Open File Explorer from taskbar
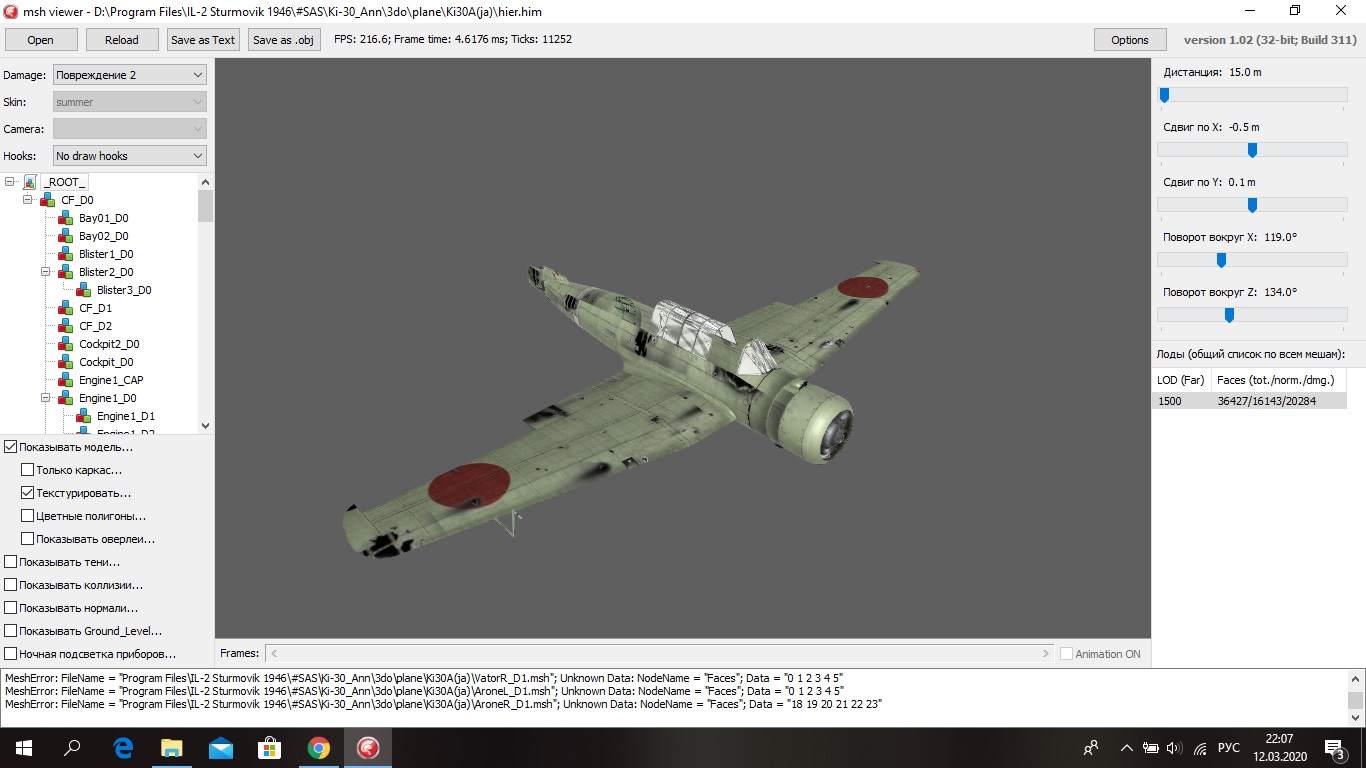This screenshot has height=768, width=1366. click(x=172, y=748)
